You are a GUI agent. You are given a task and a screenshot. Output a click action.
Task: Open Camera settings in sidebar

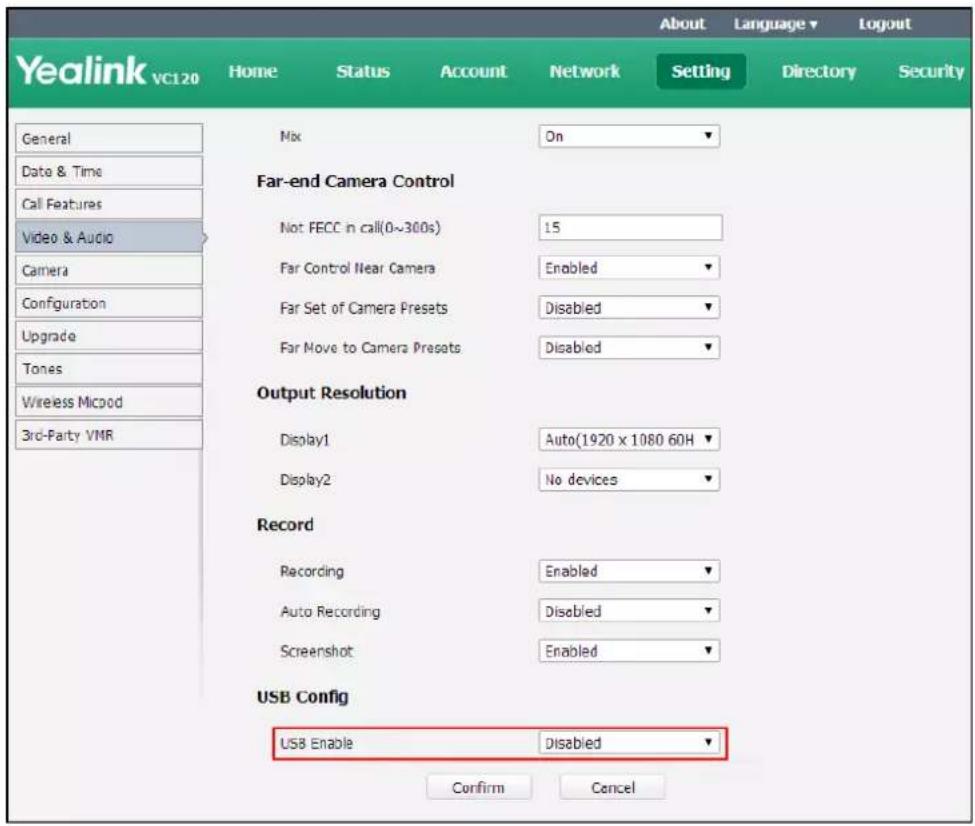click(109, 270)
